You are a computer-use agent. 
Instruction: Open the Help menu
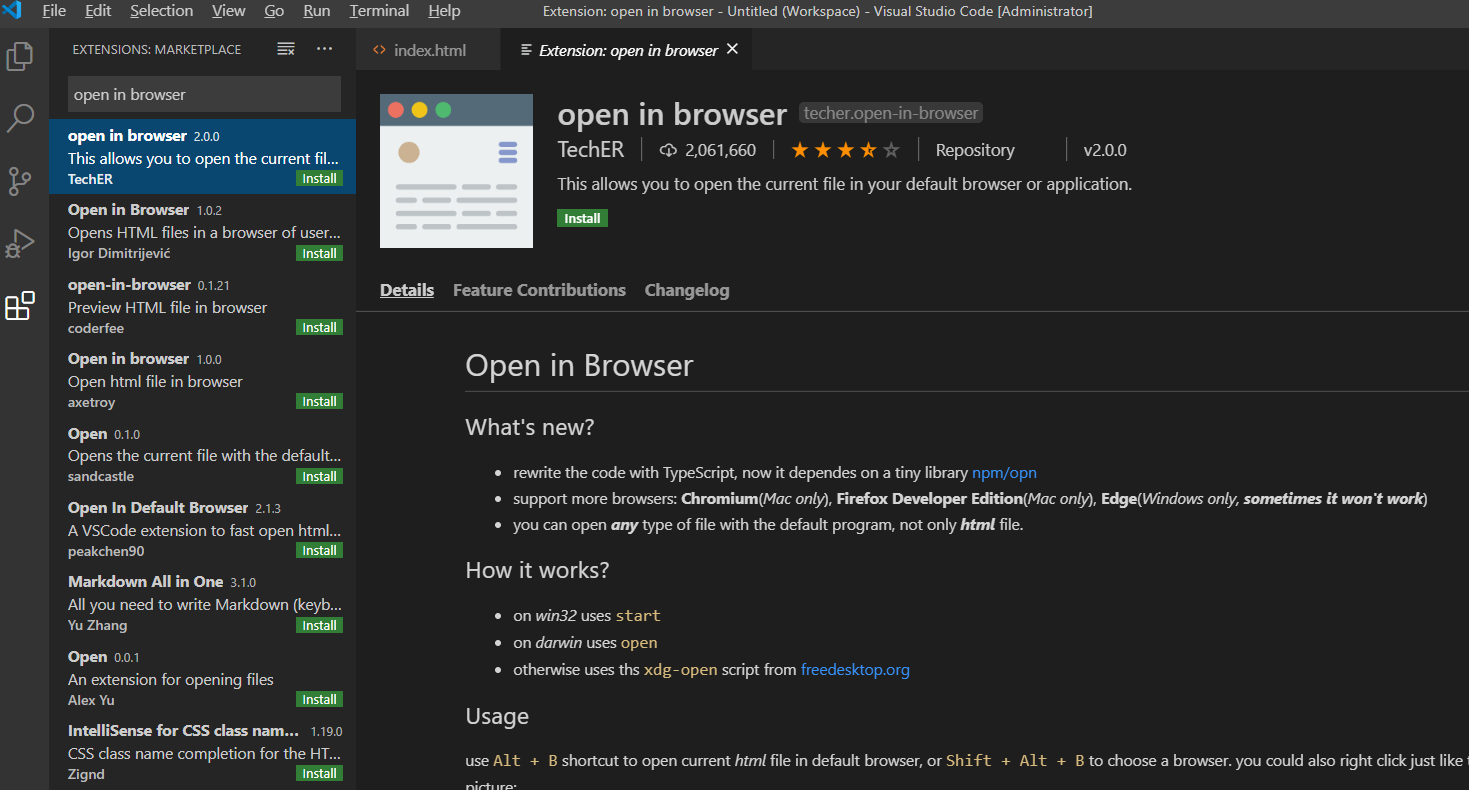444,11
